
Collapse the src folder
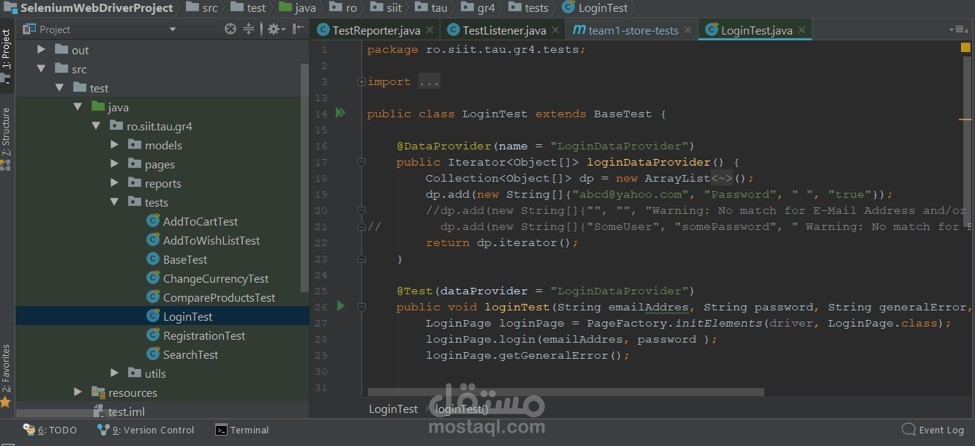click(x=41, y=69)
